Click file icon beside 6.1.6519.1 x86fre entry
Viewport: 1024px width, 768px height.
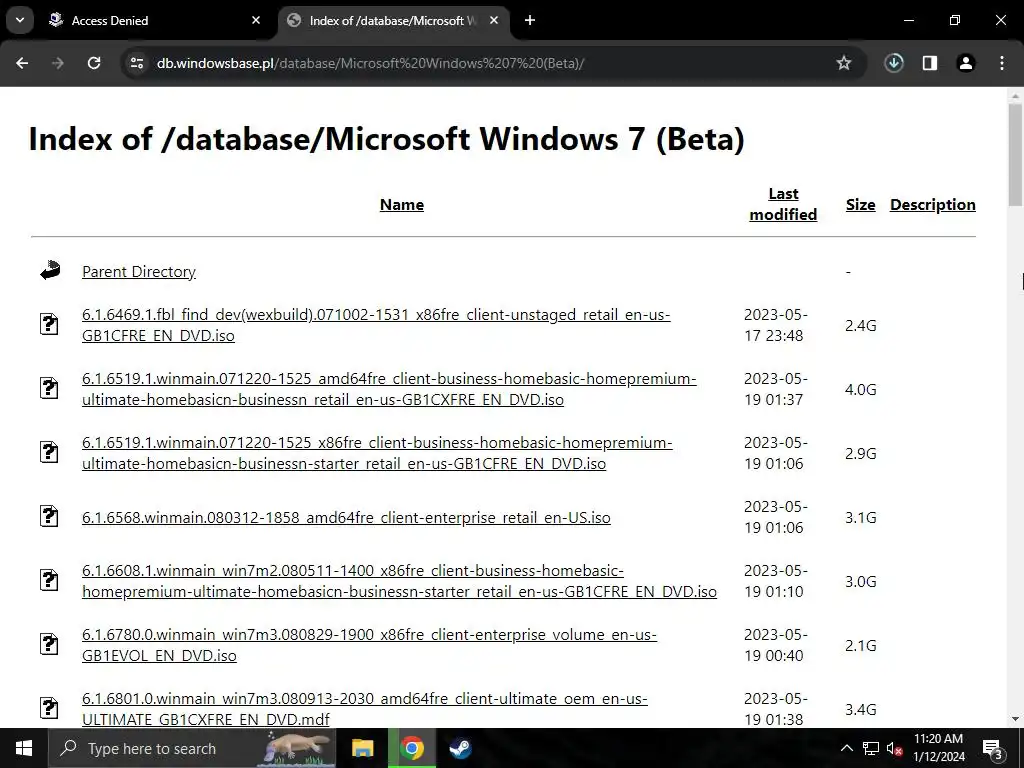click(49, 452)
